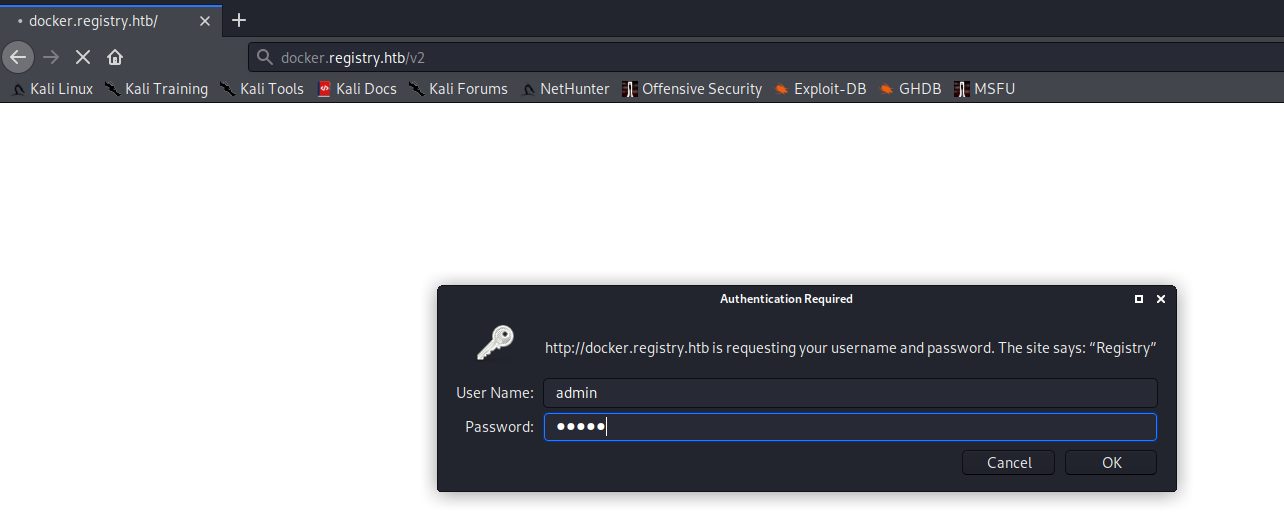Screen dimensions: 1284x526
Task: Go to the browser home page icon
Action: pyautogui.click(x=115, y=57)
